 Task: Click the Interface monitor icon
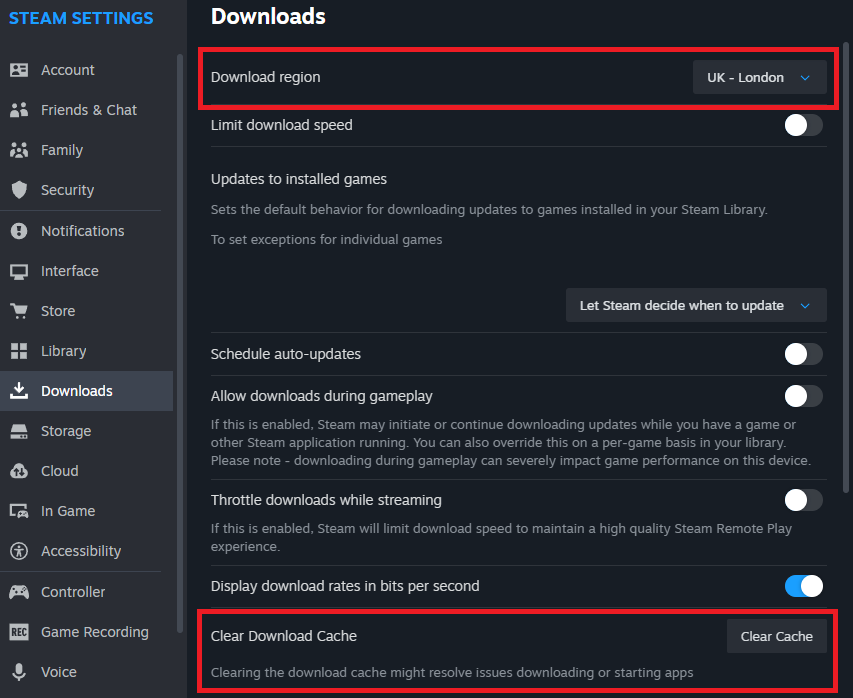click(x=19, y=271)
